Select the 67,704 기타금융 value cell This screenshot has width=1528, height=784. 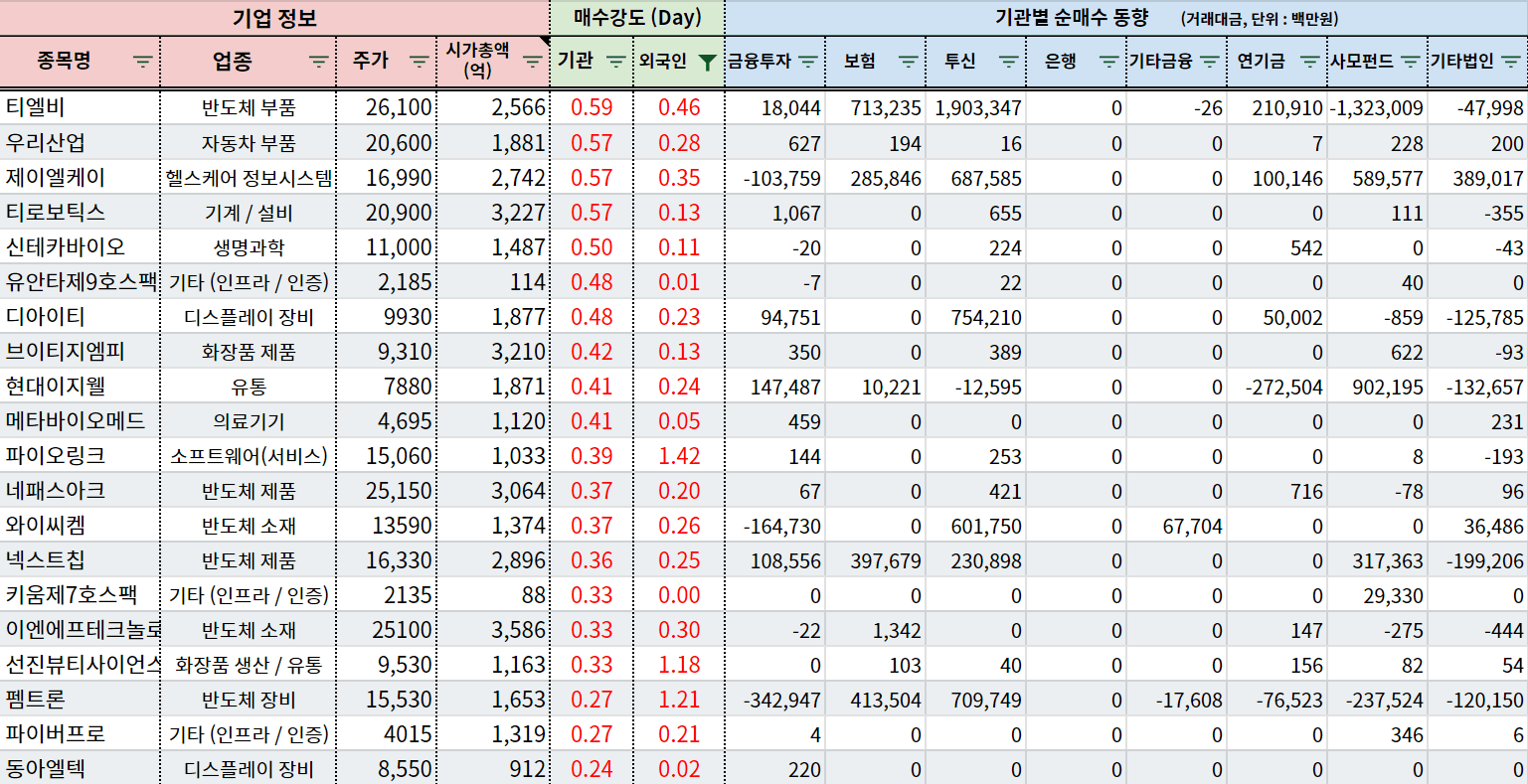[1176, 525]
